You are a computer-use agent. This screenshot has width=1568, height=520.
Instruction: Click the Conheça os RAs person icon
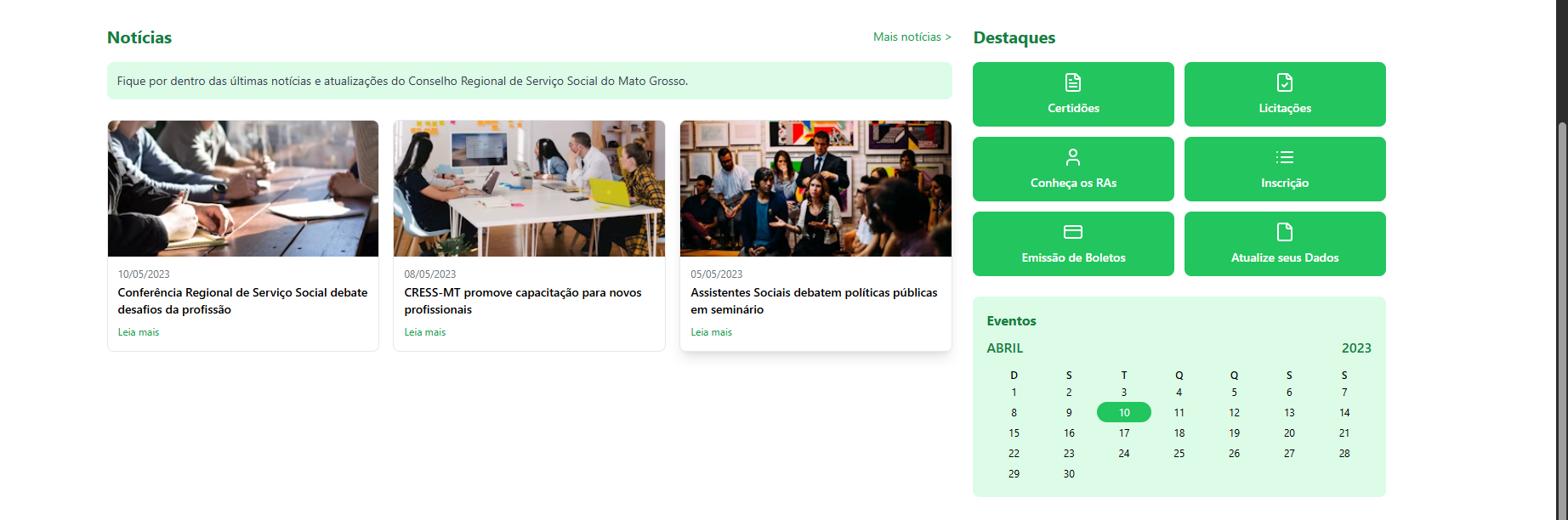point(1073,157)
